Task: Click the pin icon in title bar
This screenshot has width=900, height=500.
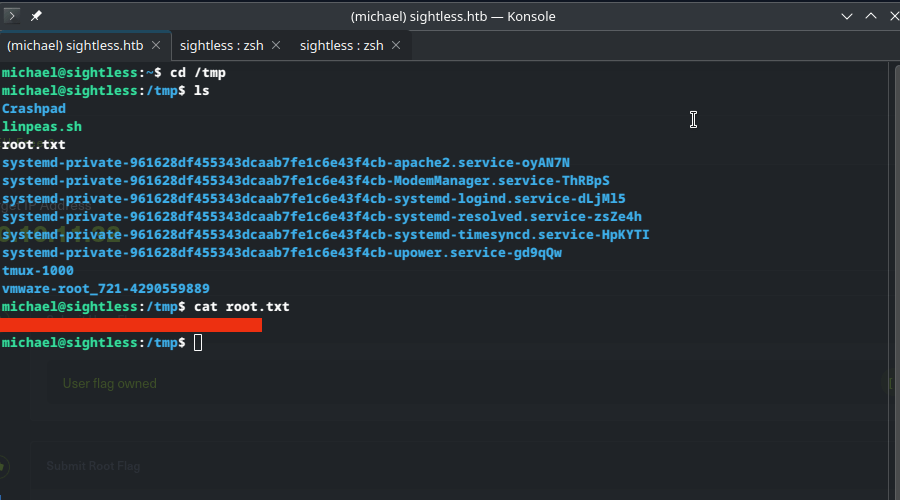Action: [37, 16]
